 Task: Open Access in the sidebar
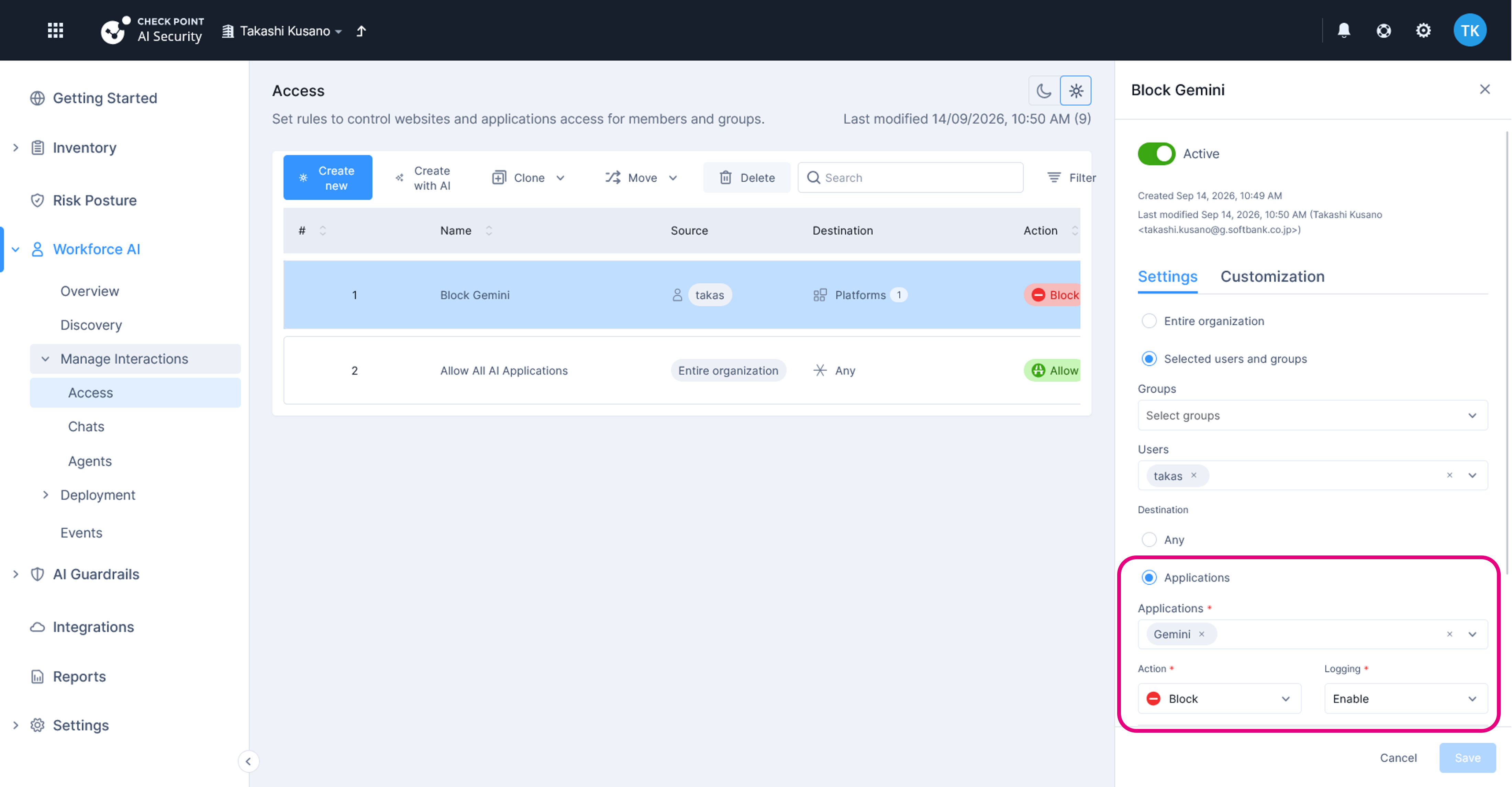click(135, 393)
